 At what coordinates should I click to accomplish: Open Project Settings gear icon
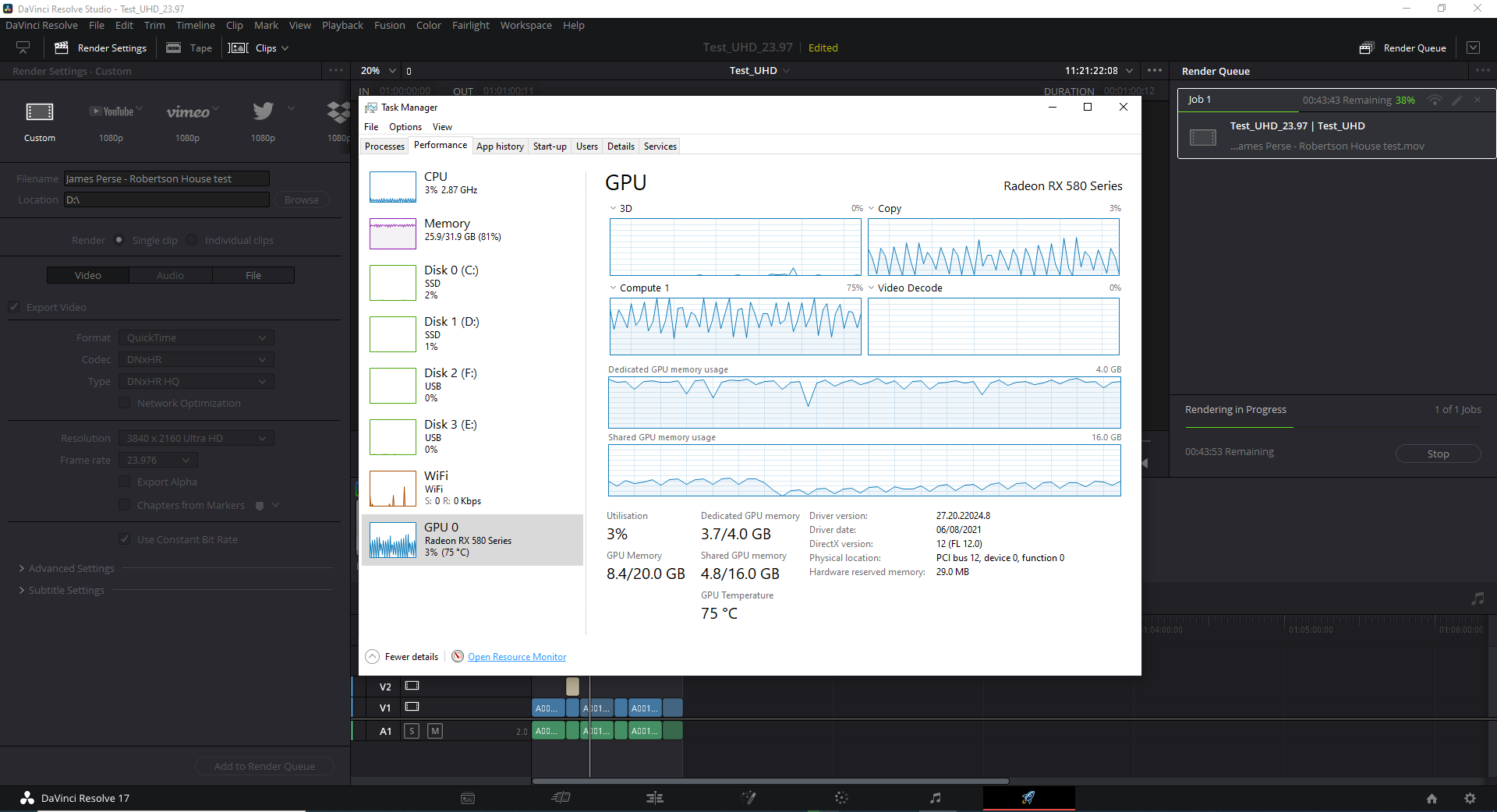coord(1470,799)
